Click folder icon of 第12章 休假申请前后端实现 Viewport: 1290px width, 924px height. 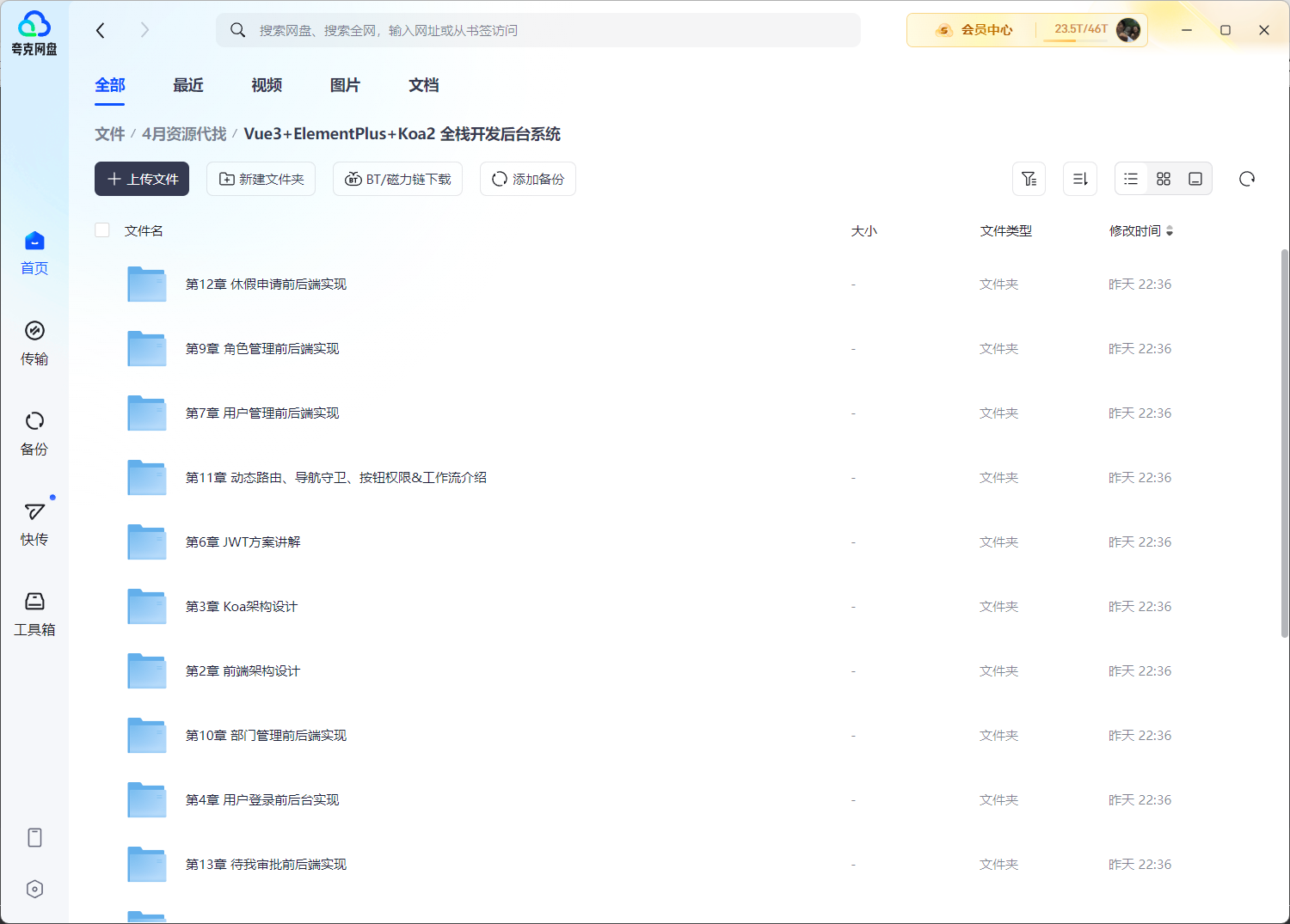147,284
